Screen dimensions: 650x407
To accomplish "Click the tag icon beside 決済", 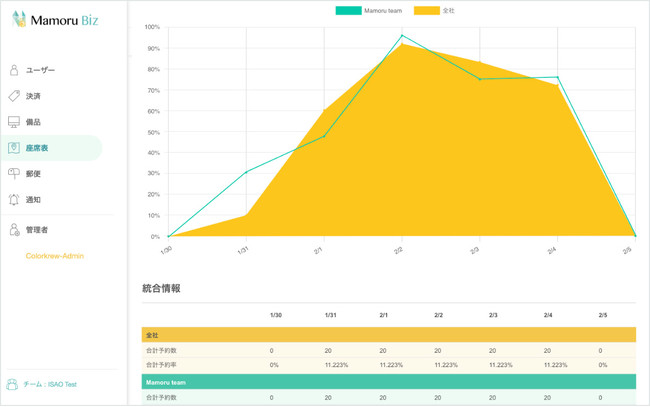I will coord(14,96).
